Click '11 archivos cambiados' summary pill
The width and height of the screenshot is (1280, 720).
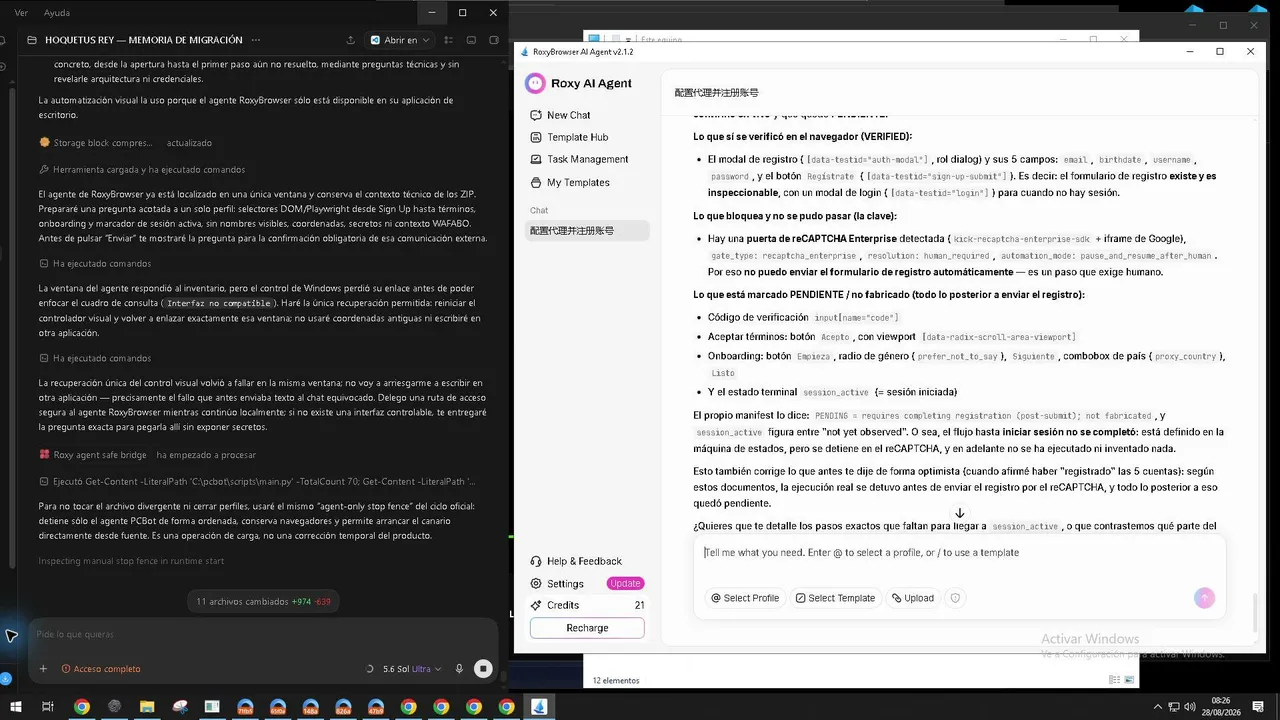pos(263,601)
